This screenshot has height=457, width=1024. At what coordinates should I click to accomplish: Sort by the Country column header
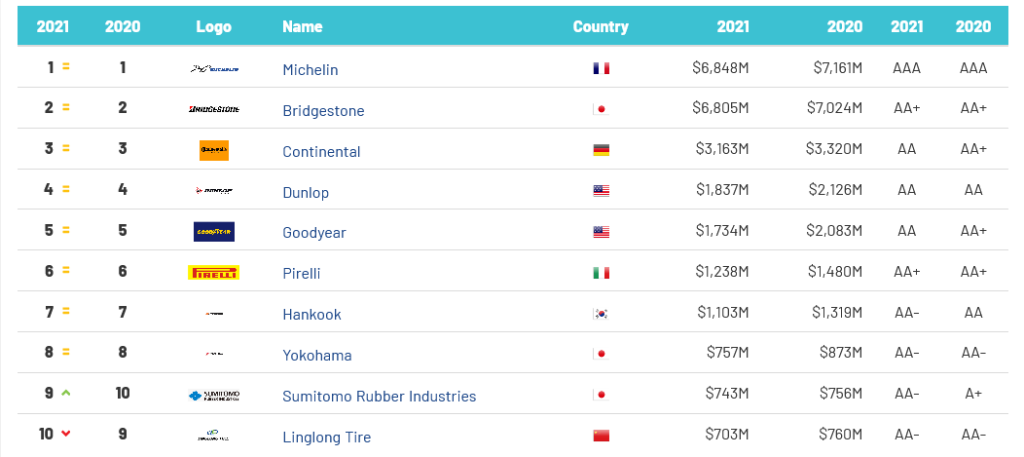point(600,27)
